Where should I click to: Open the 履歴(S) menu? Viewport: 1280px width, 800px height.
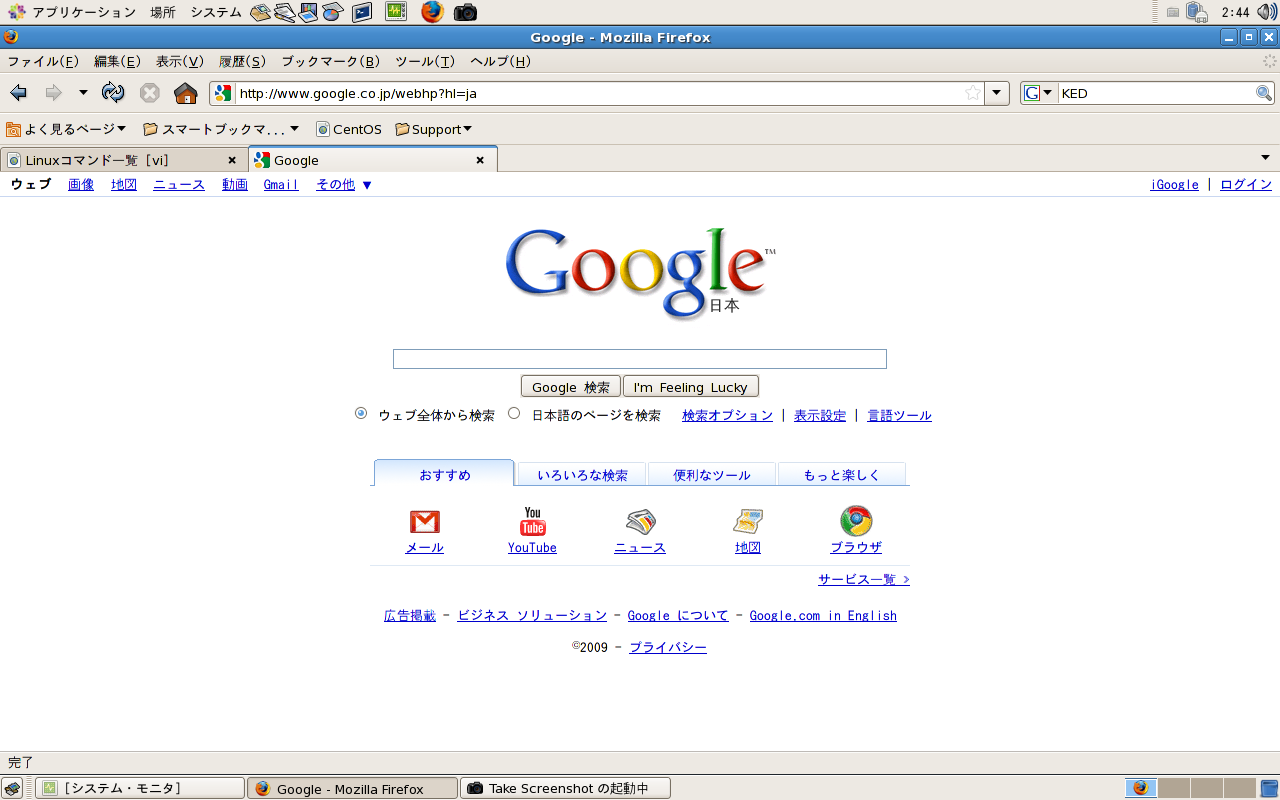(x=242, y=61)
